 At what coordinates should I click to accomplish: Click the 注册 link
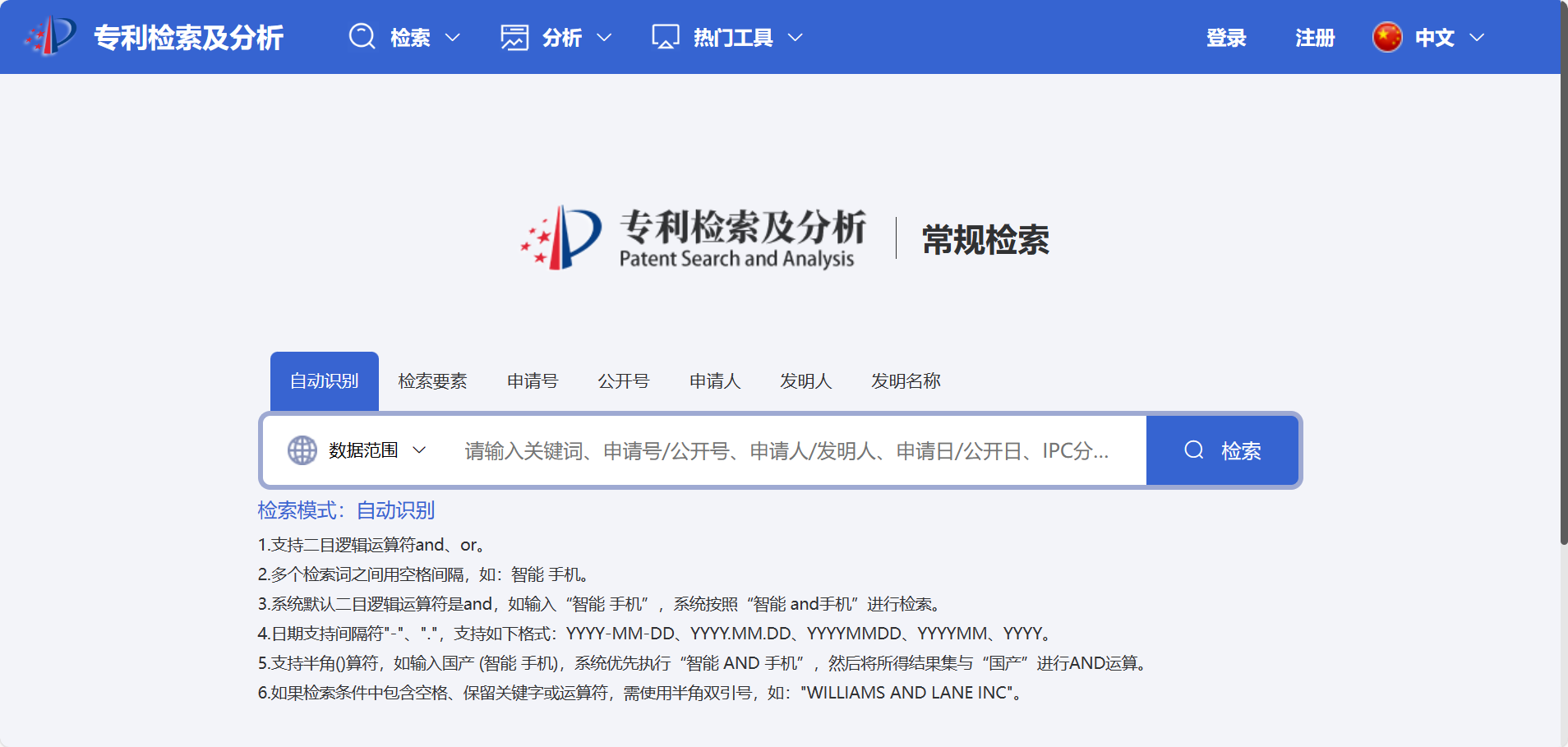point(1315,38)
